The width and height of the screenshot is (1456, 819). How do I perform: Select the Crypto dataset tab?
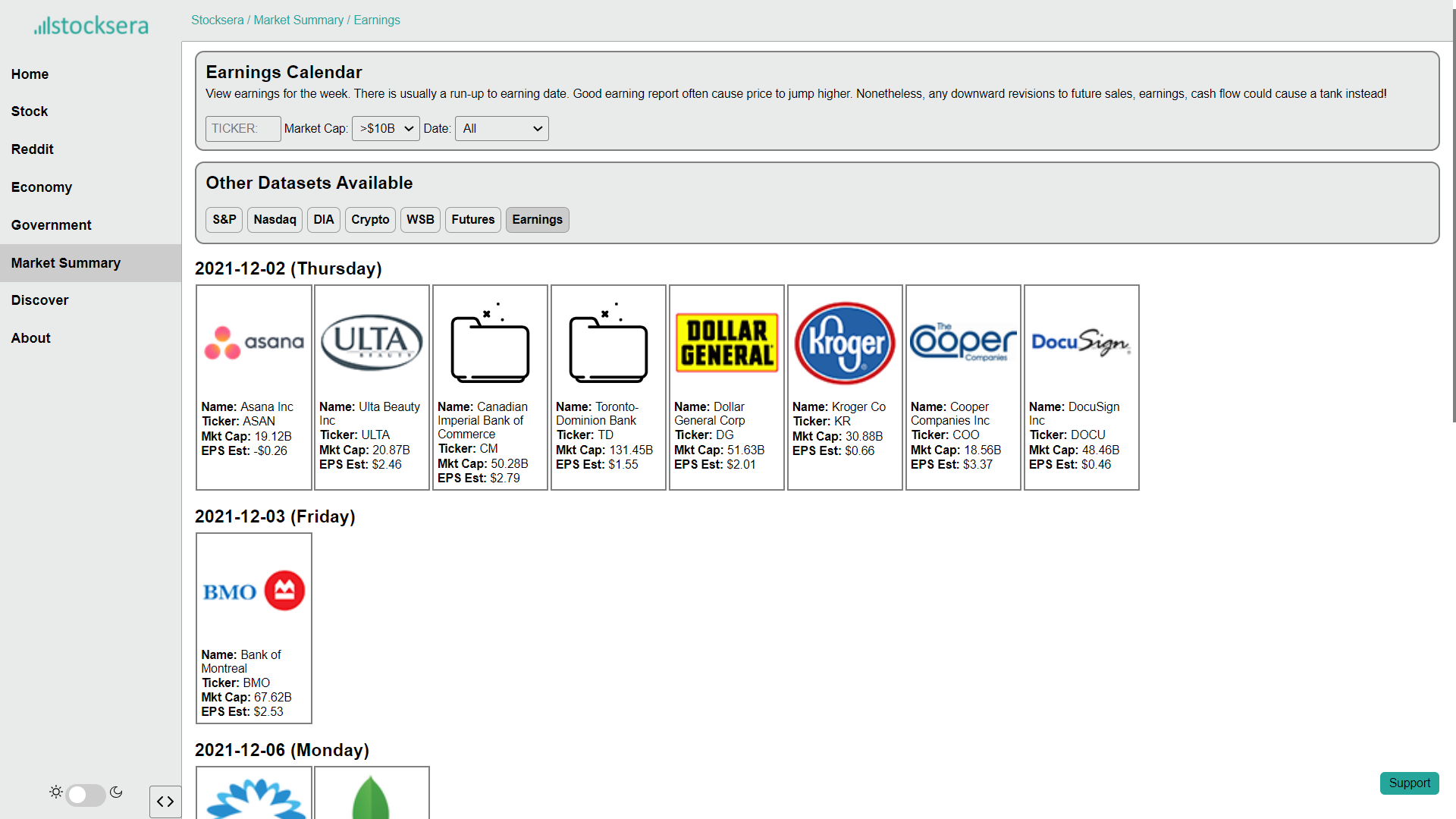click(x=370, y=219)
